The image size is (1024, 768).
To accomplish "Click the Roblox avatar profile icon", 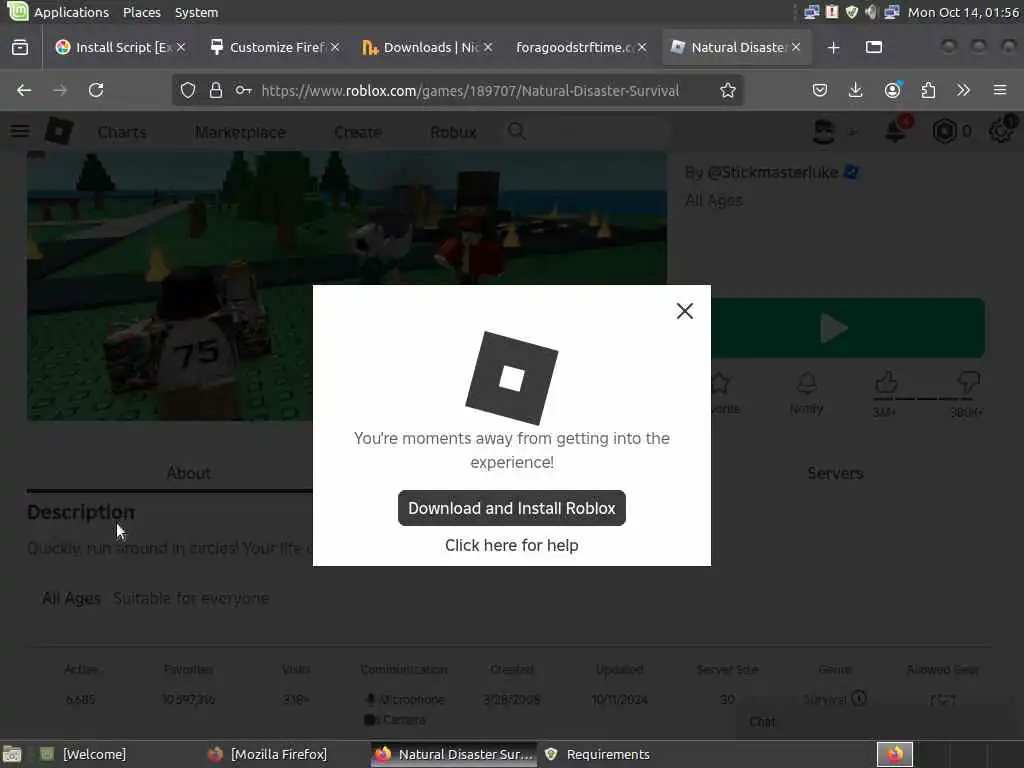I will (x=824, y=132).
